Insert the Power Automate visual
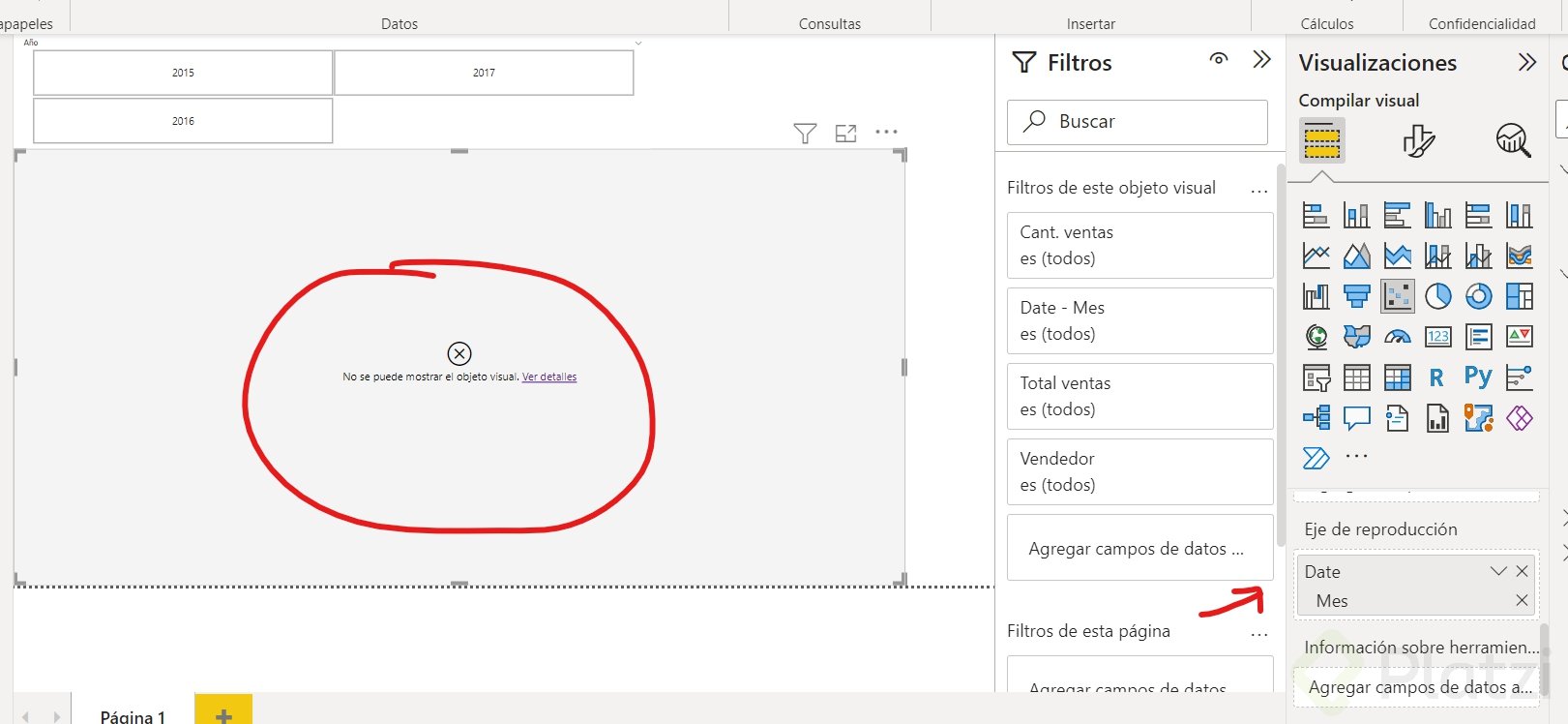This screenshot has height=724, width=1568. 1316,458
